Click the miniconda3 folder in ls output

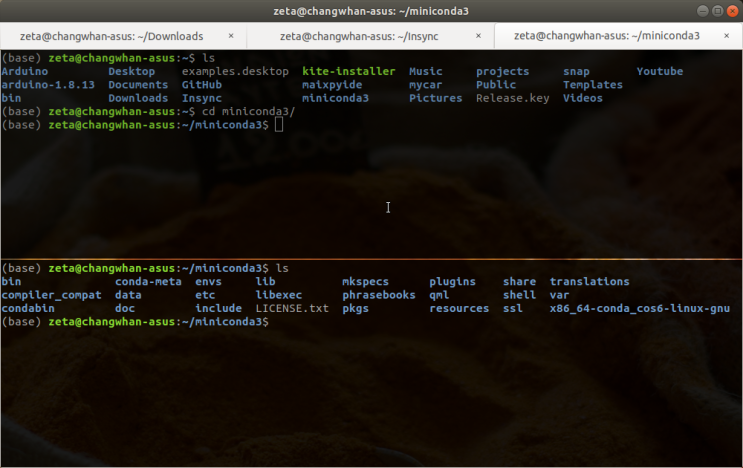(x=335, y=99)
